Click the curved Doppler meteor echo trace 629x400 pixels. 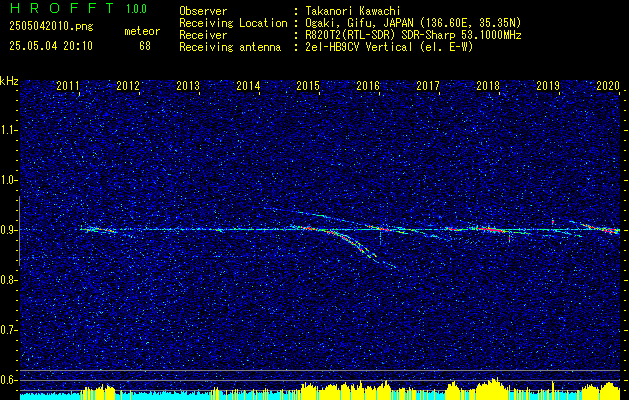click(349, 240)
